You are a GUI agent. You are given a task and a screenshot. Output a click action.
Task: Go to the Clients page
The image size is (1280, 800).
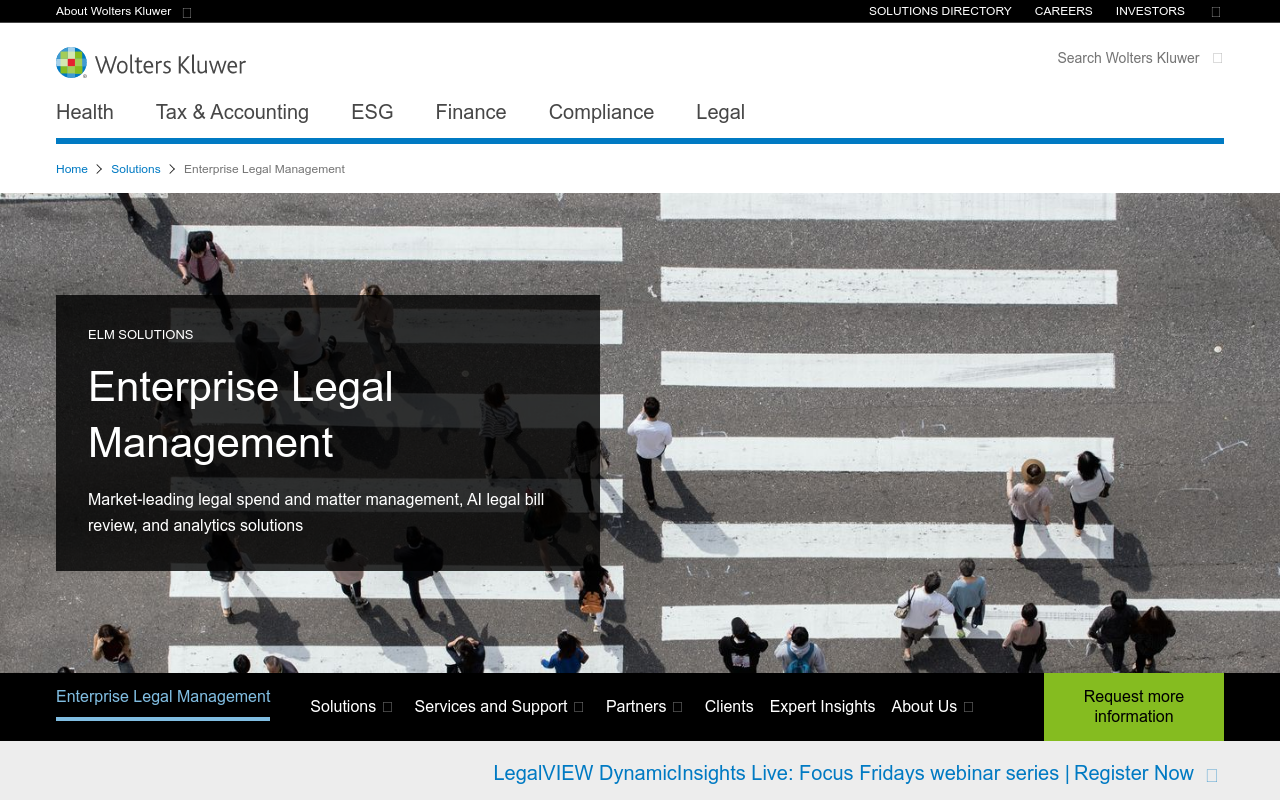point(729,706)
